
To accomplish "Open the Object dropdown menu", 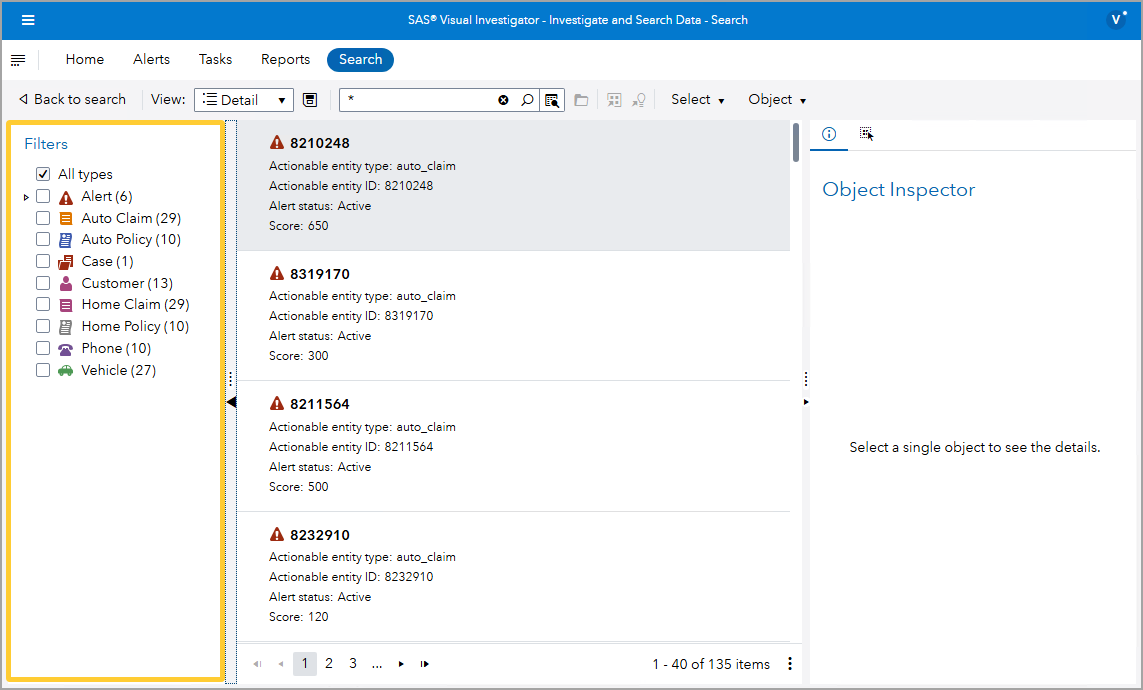I will click(x=776, y=99).
